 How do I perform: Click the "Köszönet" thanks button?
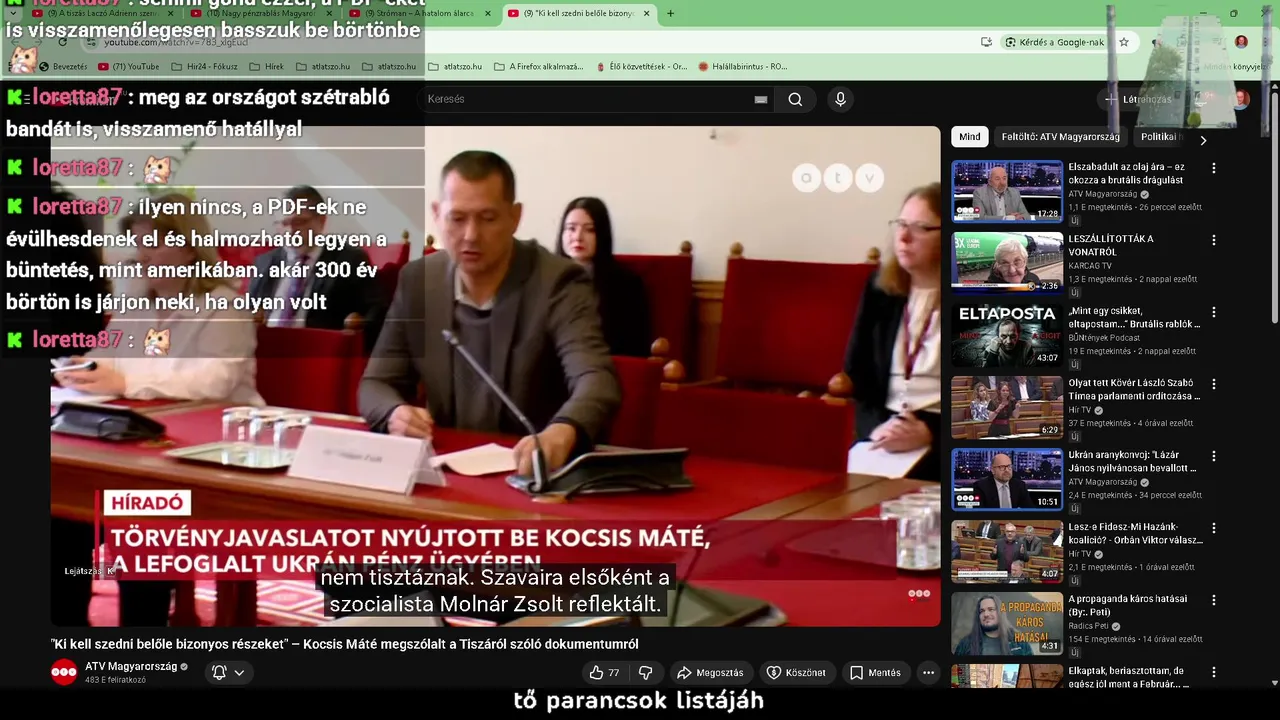(796, 673)
